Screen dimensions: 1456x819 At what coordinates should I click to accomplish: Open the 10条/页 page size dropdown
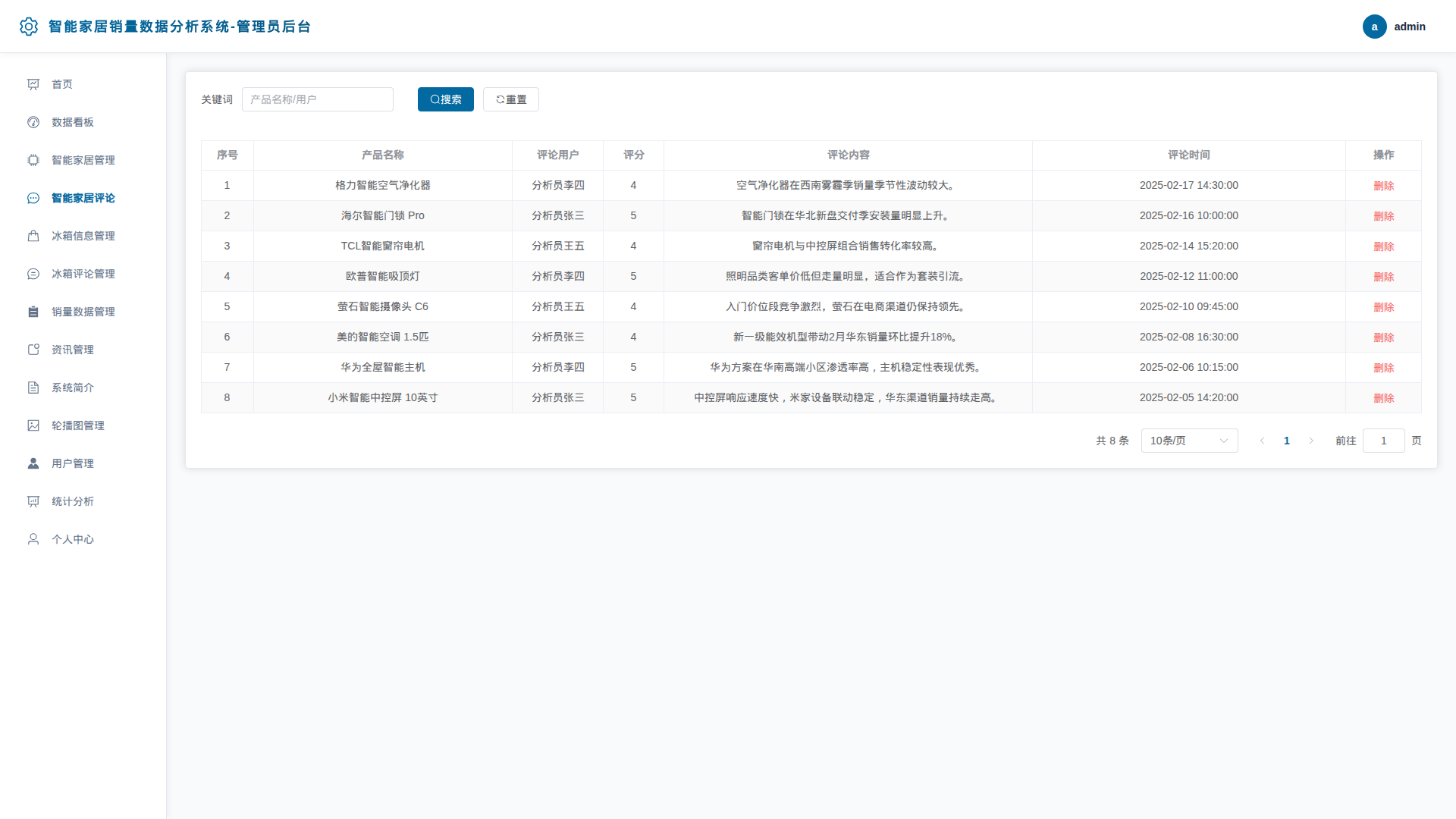point(1189,441)
